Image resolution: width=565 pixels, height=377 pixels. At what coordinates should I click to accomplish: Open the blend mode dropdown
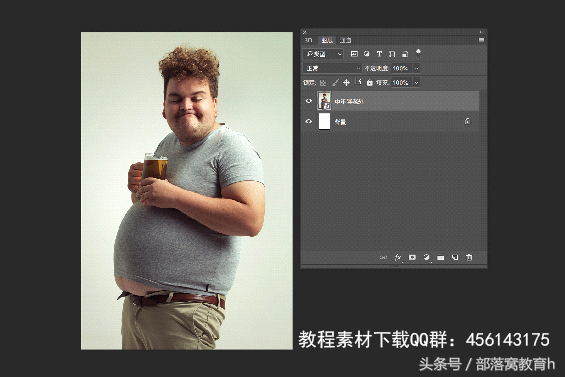click(332, 68)
